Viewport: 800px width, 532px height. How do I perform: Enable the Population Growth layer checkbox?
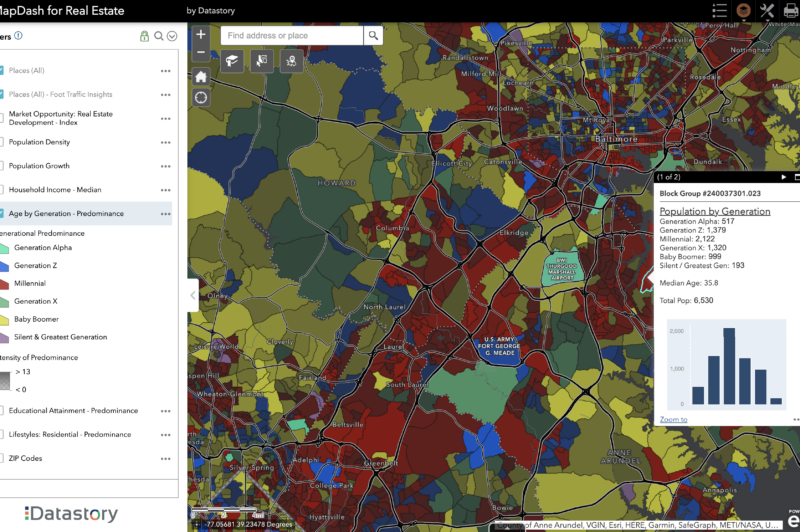click(2, 166)
